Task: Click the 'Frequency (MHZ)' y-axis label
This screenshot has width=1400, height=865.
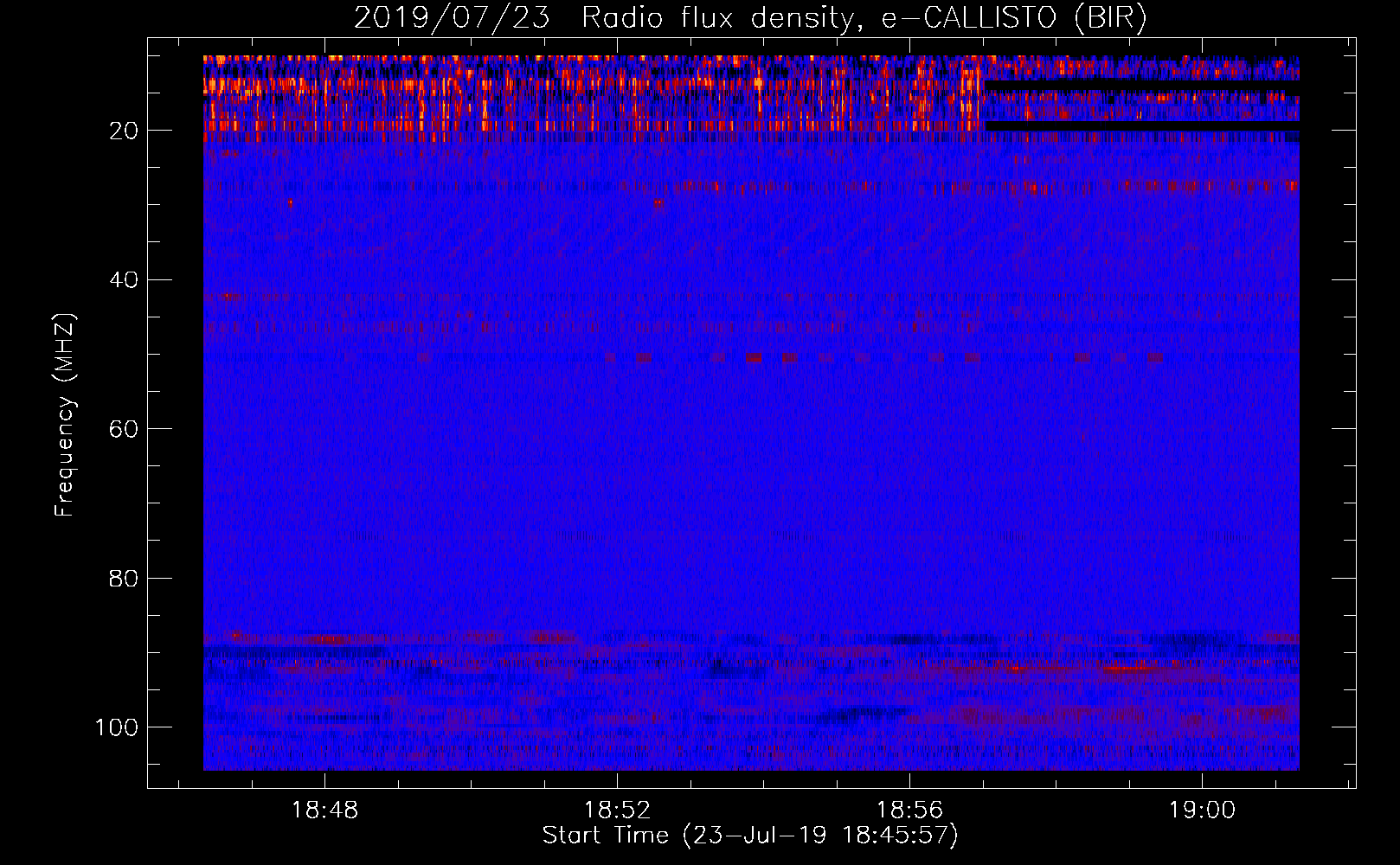Action: pyautogui.click(x=65, y=415)
